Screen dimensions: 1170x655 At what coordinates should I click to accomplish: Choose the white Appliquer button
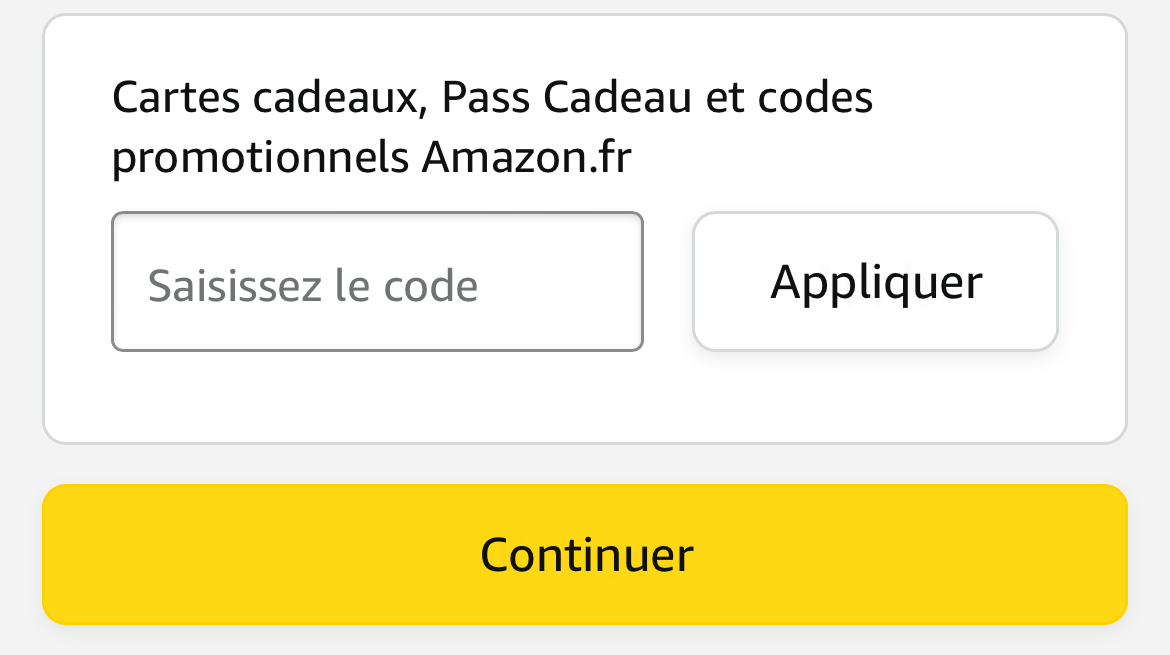click(x=875, y=282)
